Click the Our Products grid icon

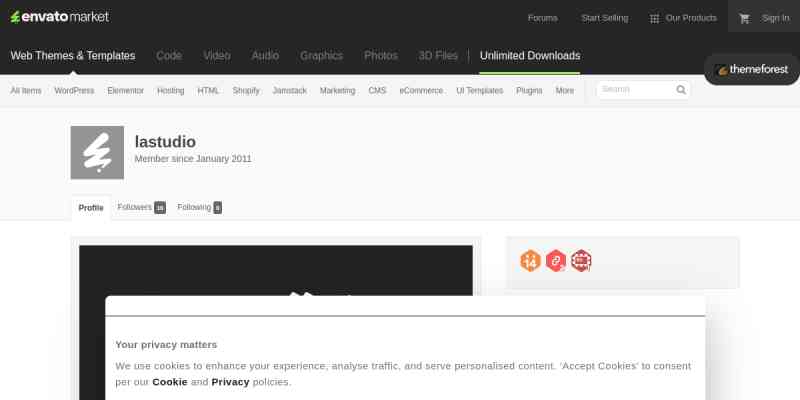[654, 19]
